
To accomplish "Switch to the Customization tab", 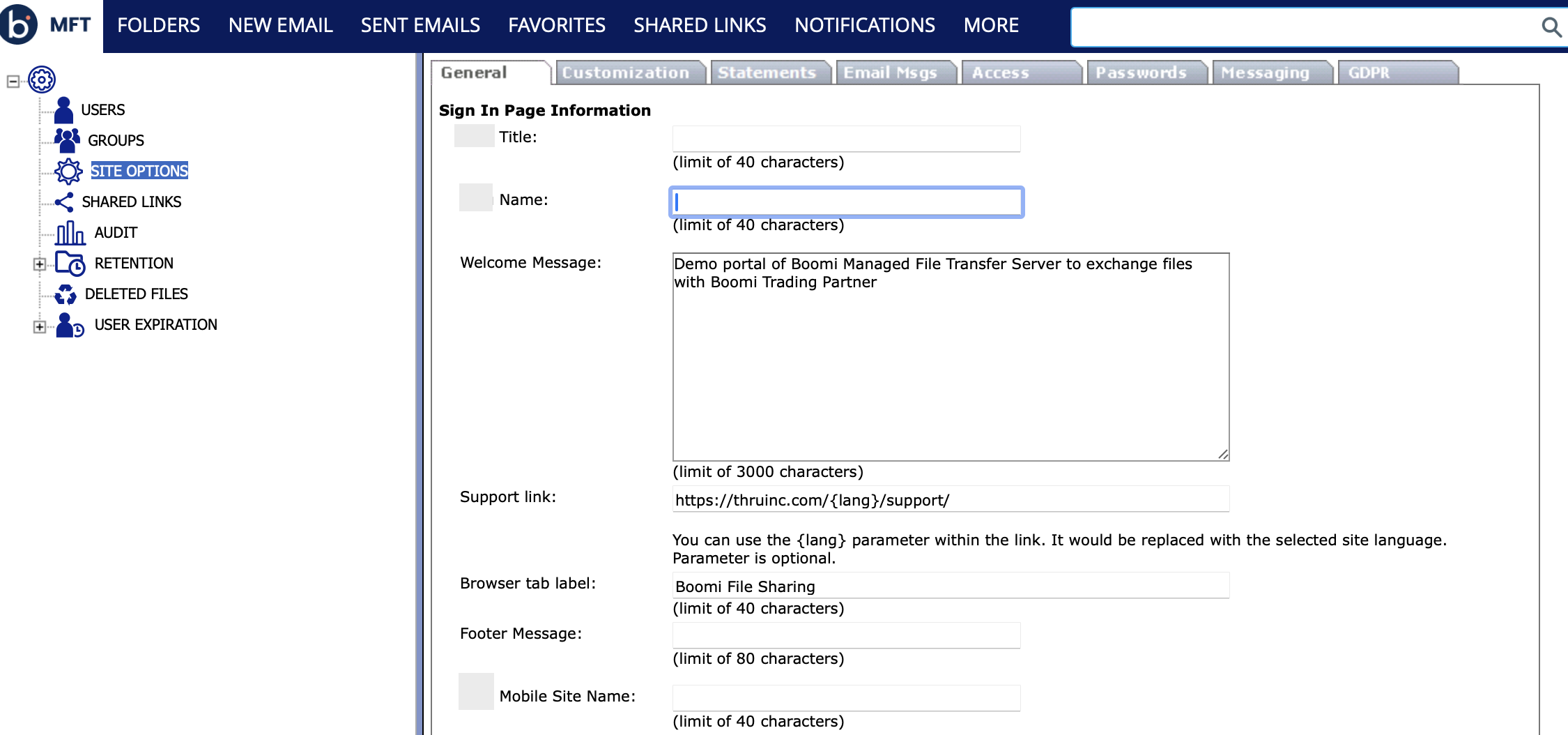I will (625, 73).
